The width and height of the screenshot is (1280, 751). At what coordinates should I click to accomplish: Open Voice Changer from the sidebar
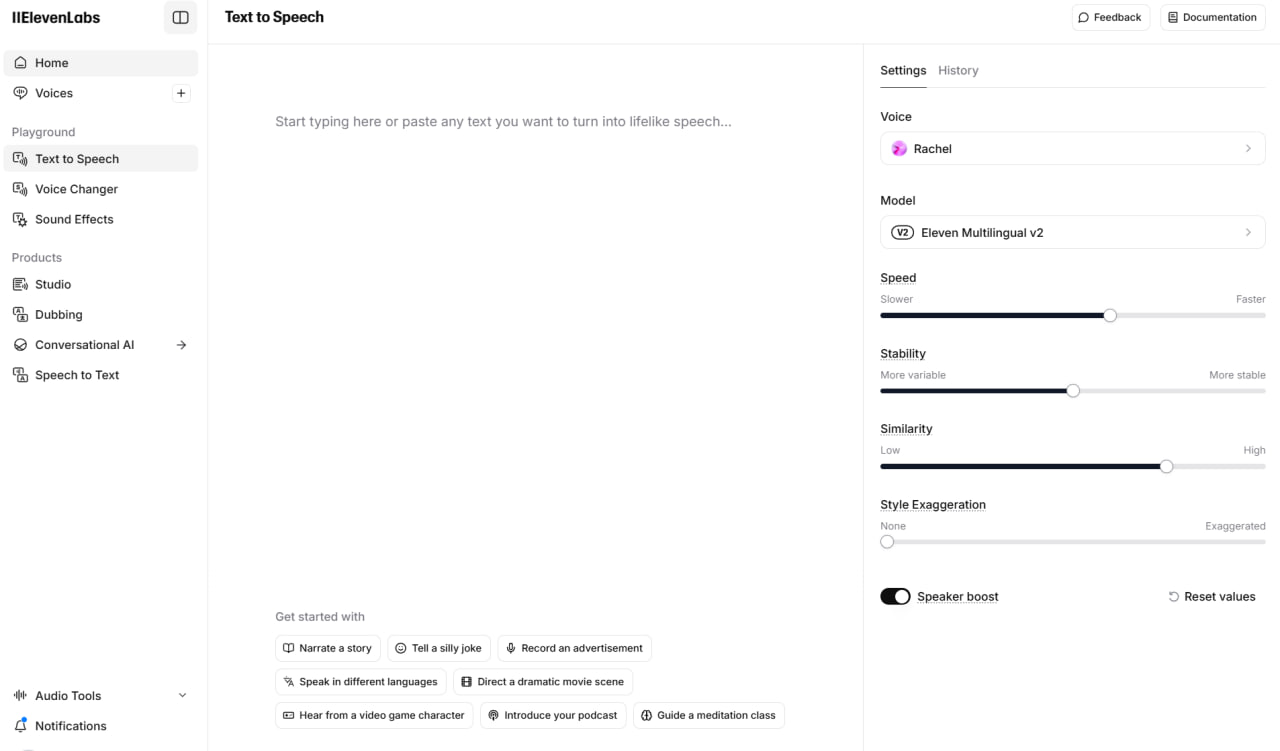[x=76, y=189]
